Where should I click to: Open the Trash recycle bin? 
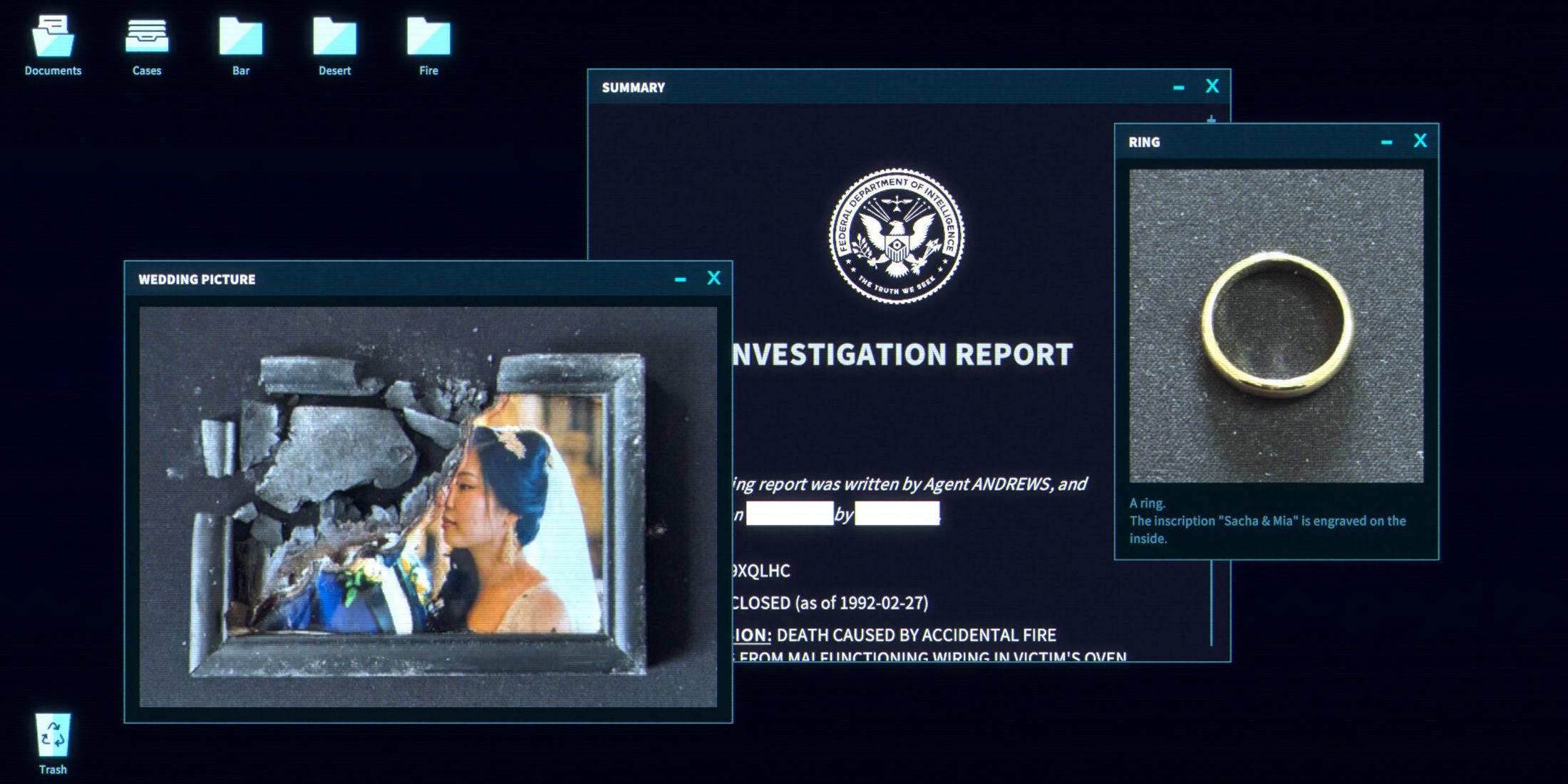tap(53, 736)
